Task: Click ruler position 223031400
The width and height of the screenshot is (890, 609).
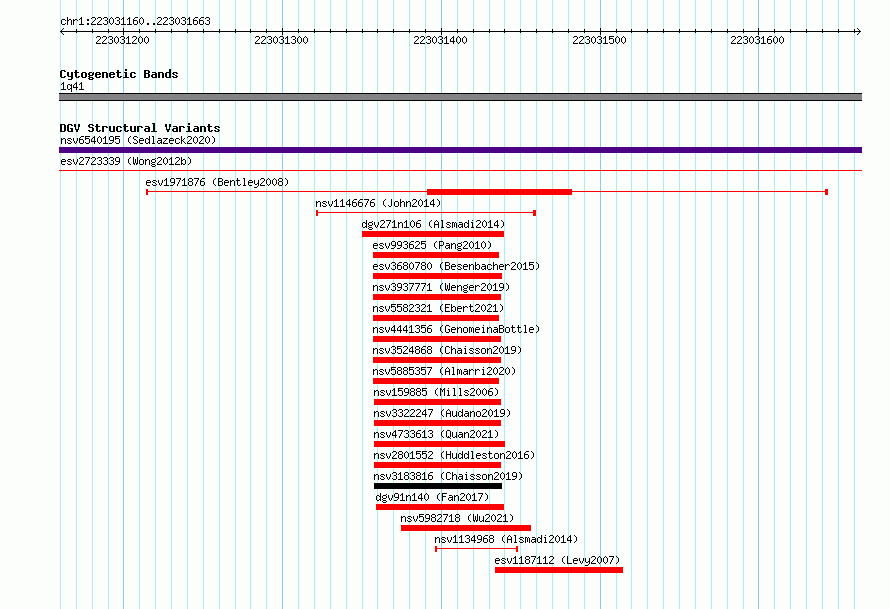Action: tap(440, 40)
